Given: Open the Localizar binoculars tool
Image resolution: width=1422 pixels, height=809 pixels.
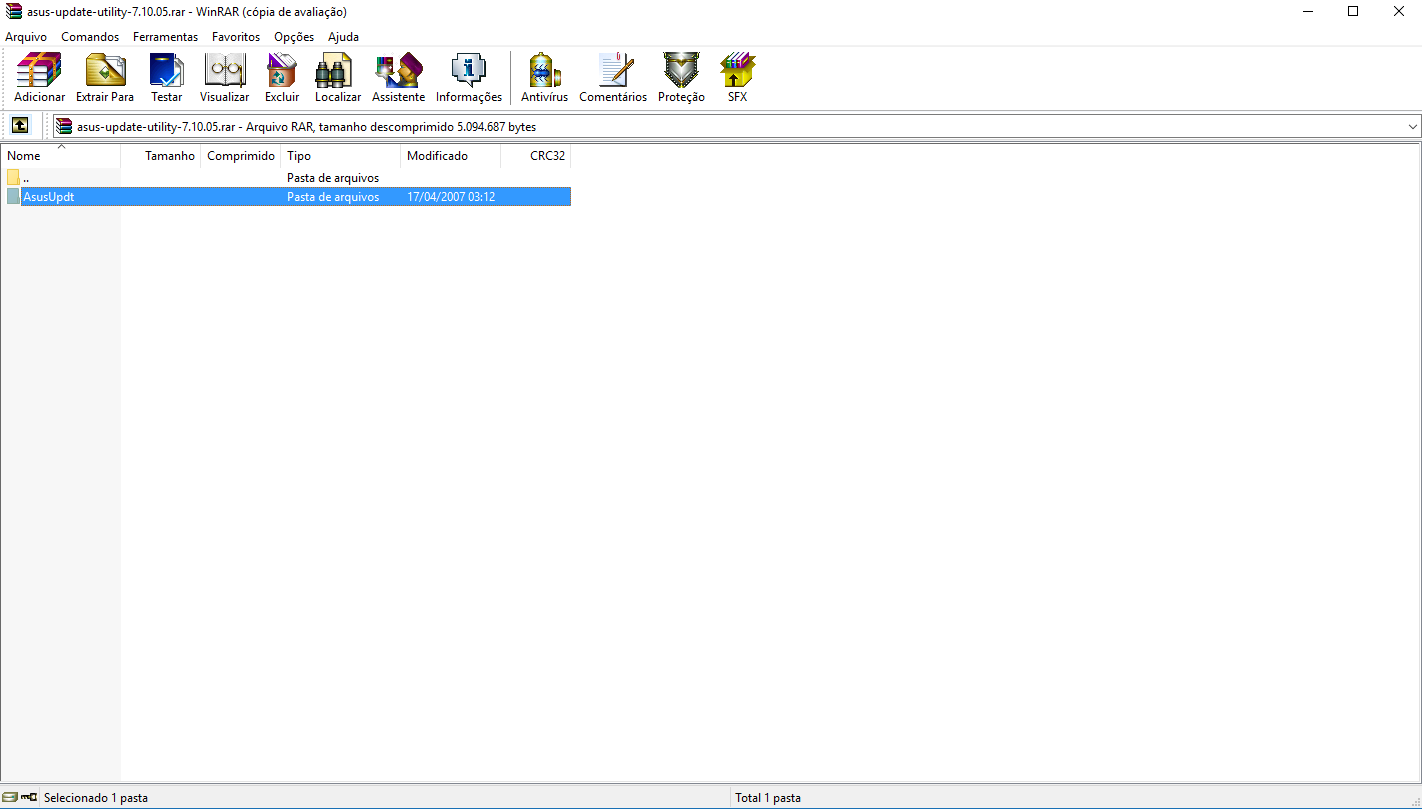Looking at the screenshot, I should [x=338, y=78].
